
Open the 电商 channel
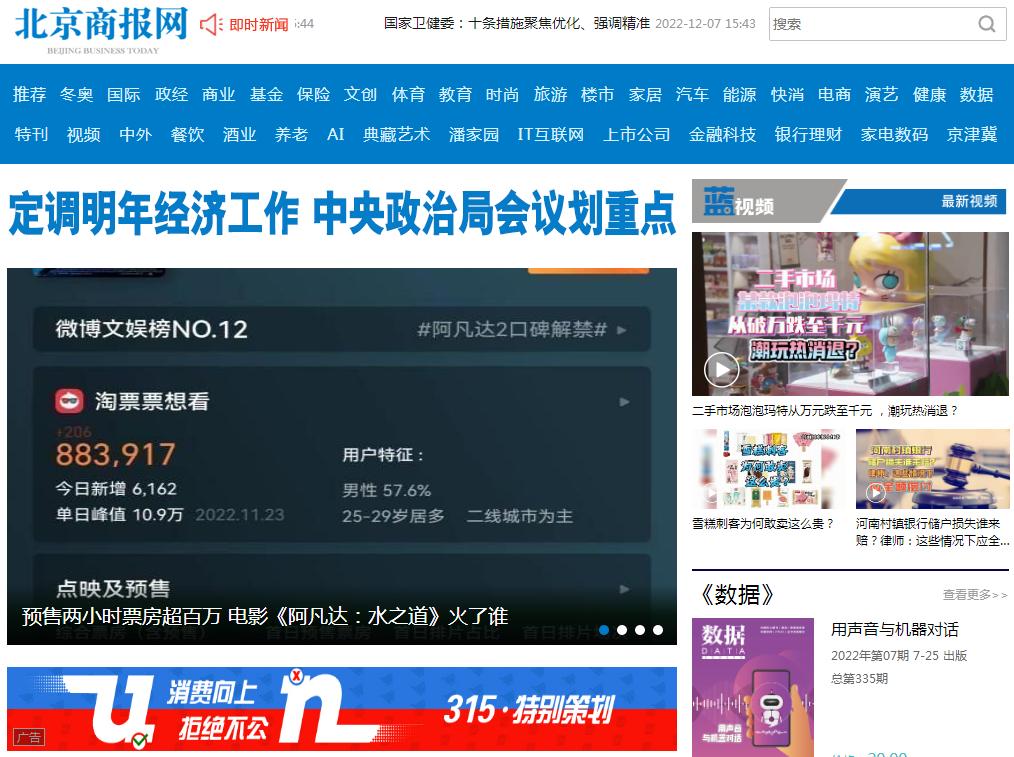834,94
